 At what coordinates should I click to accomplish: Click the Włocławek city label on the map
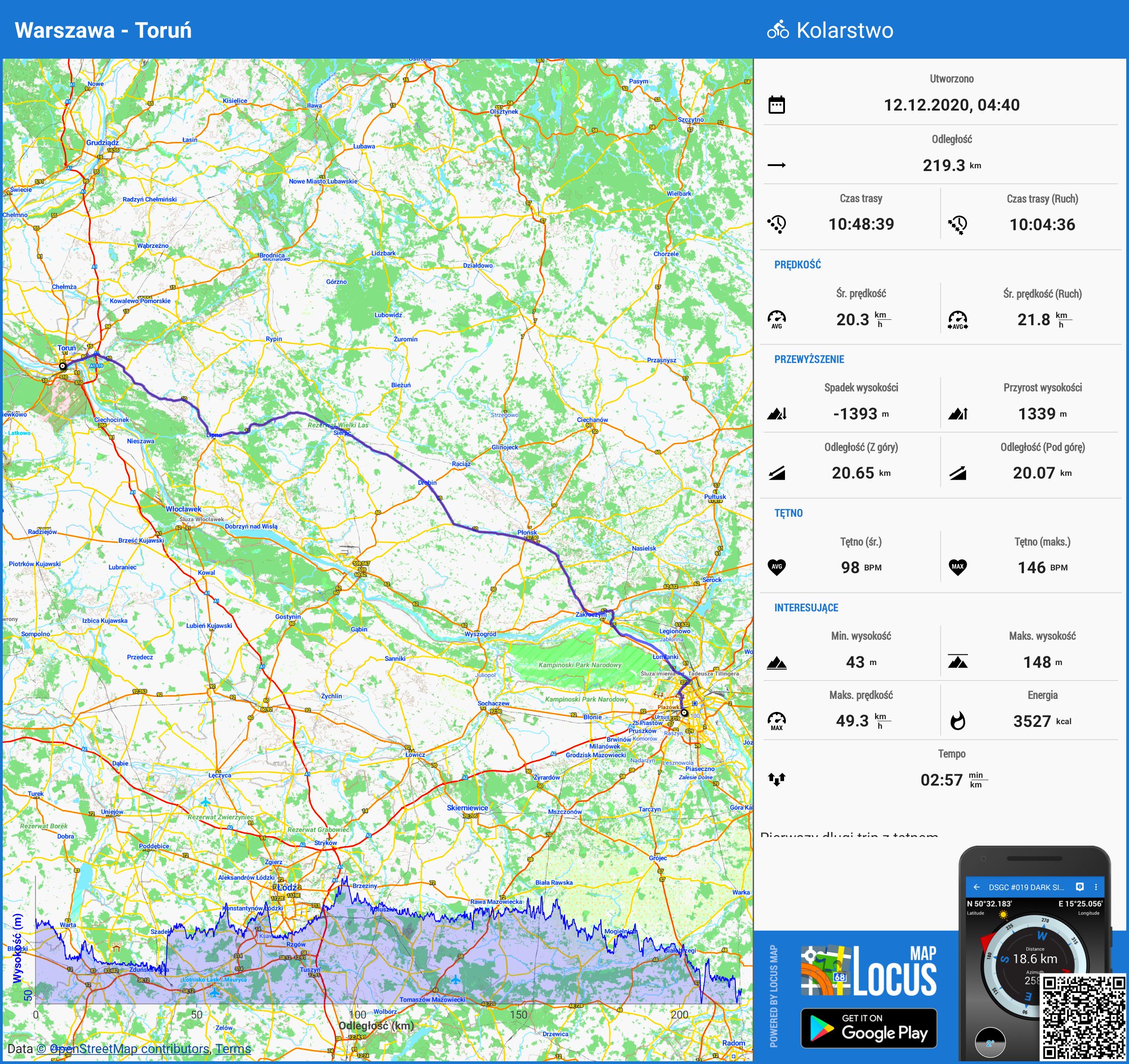183,509
